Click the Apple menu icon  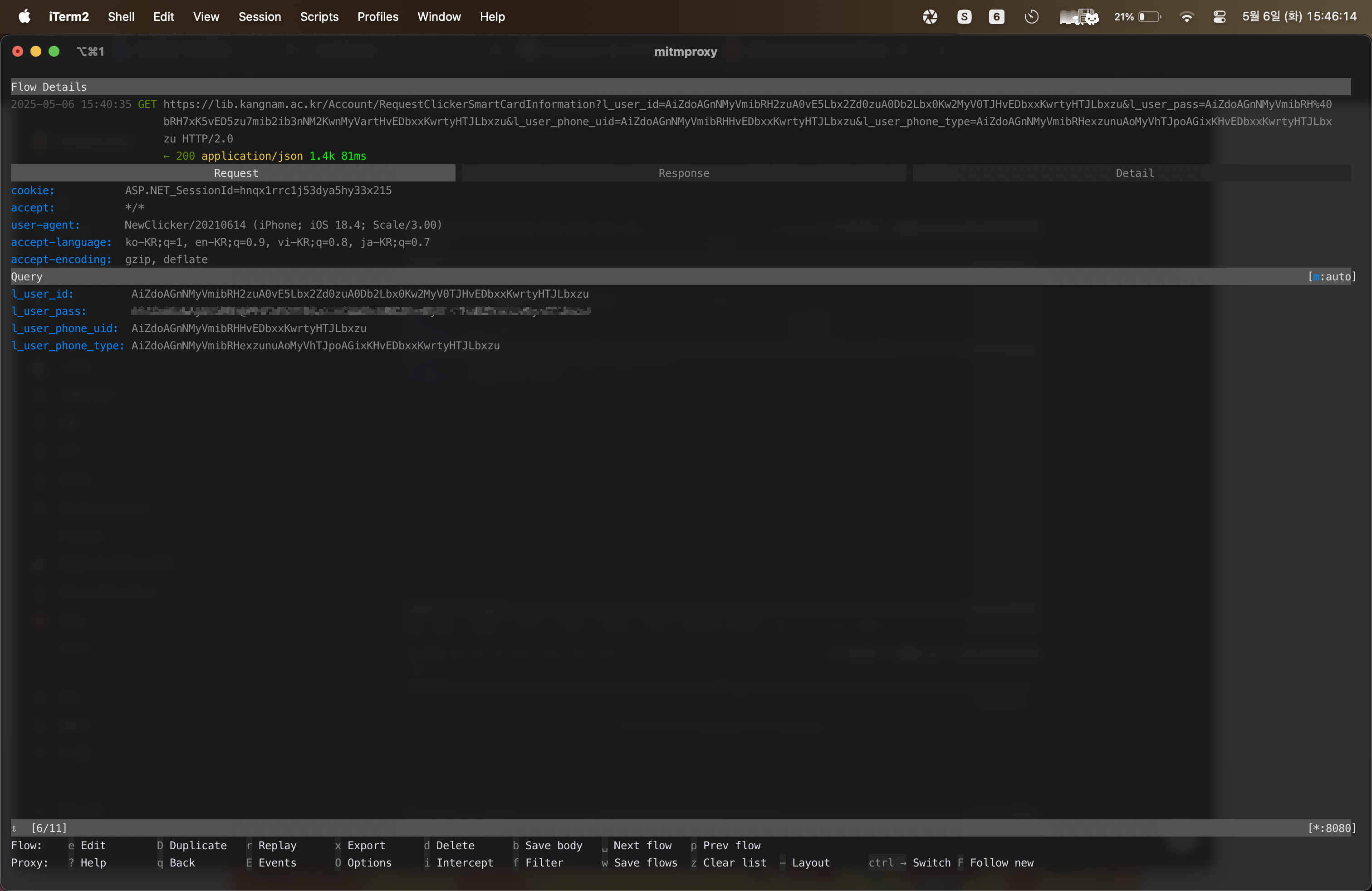pos(24,17)
